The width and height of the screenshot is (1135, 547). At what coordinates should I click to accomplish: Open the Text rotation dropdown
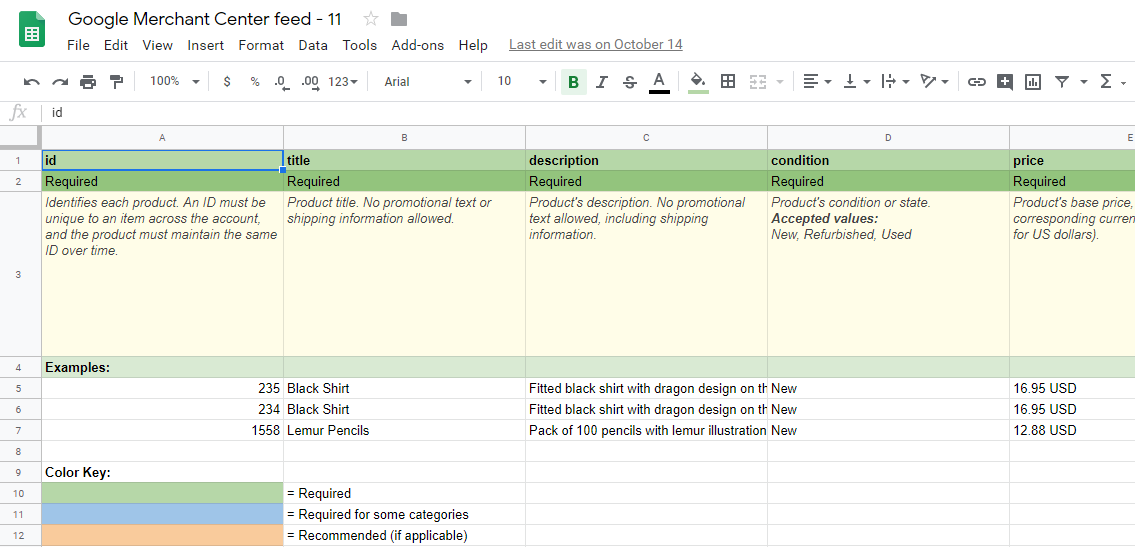click(934, 82)
